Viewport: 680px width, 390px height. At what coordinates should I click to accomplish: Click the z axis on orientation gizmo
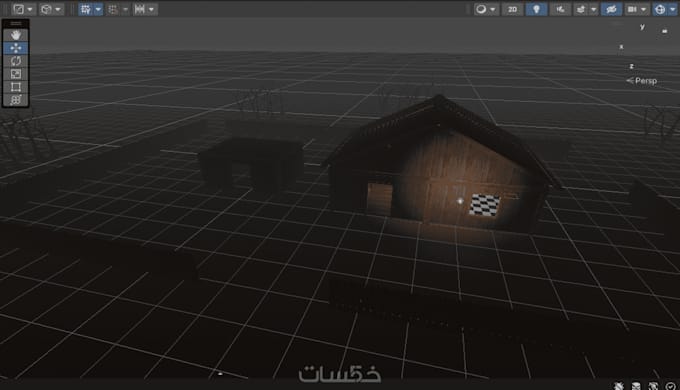tap(631, 66)
